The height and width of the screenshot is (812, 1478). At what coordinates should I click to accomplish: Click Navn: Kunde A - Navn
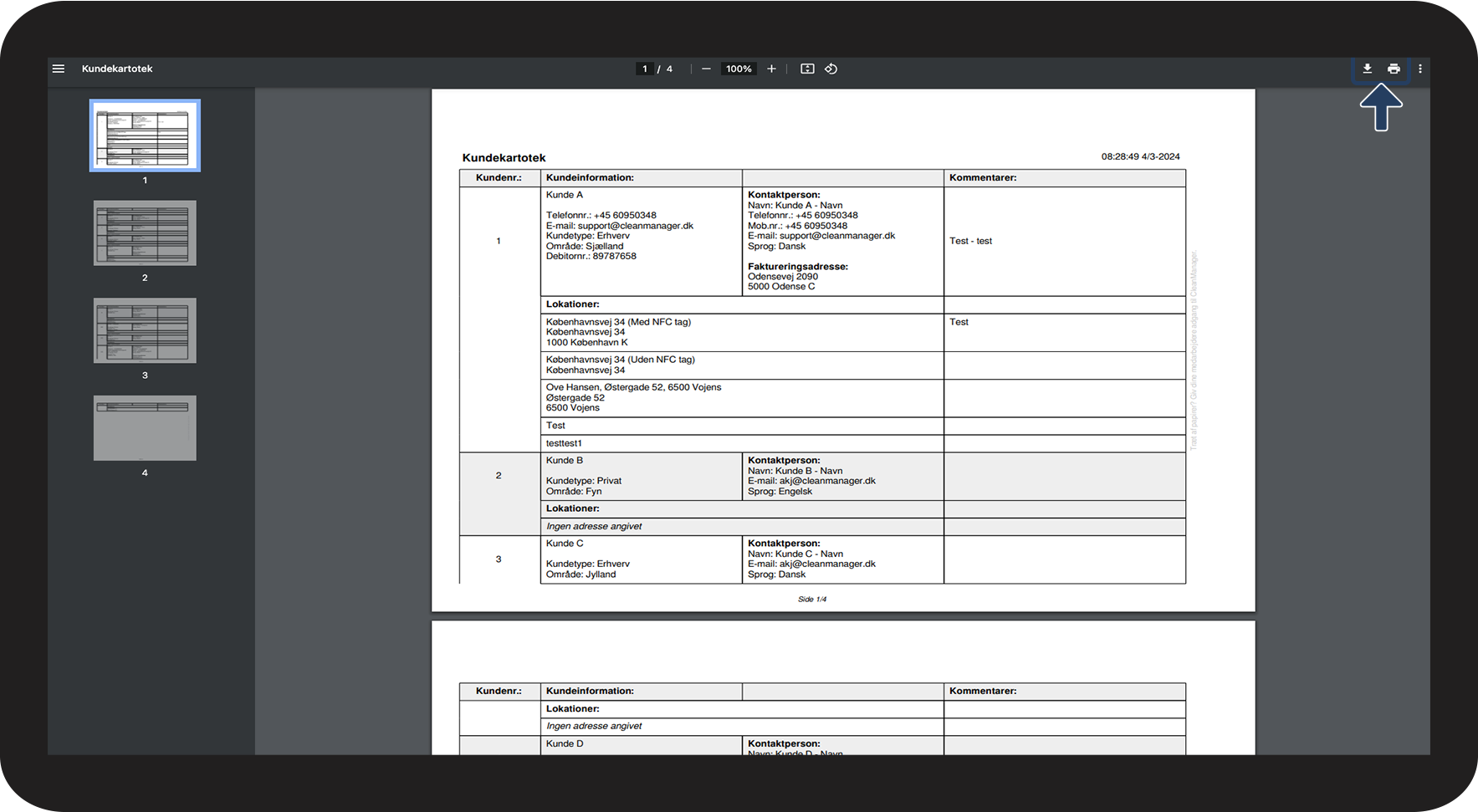click(x=795, y=205)
